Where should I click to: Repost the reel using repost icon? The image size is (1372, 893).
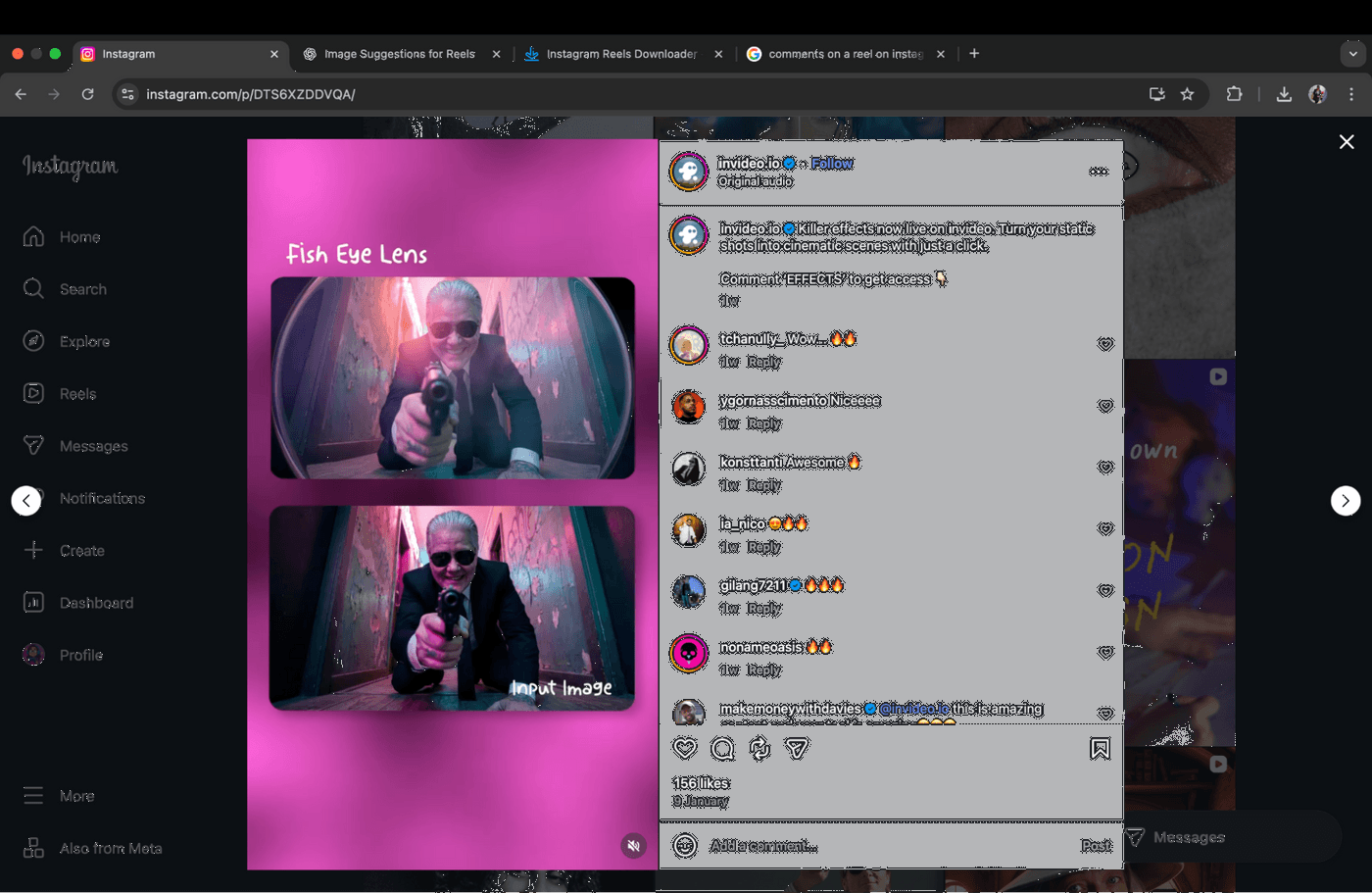point(759,749)
